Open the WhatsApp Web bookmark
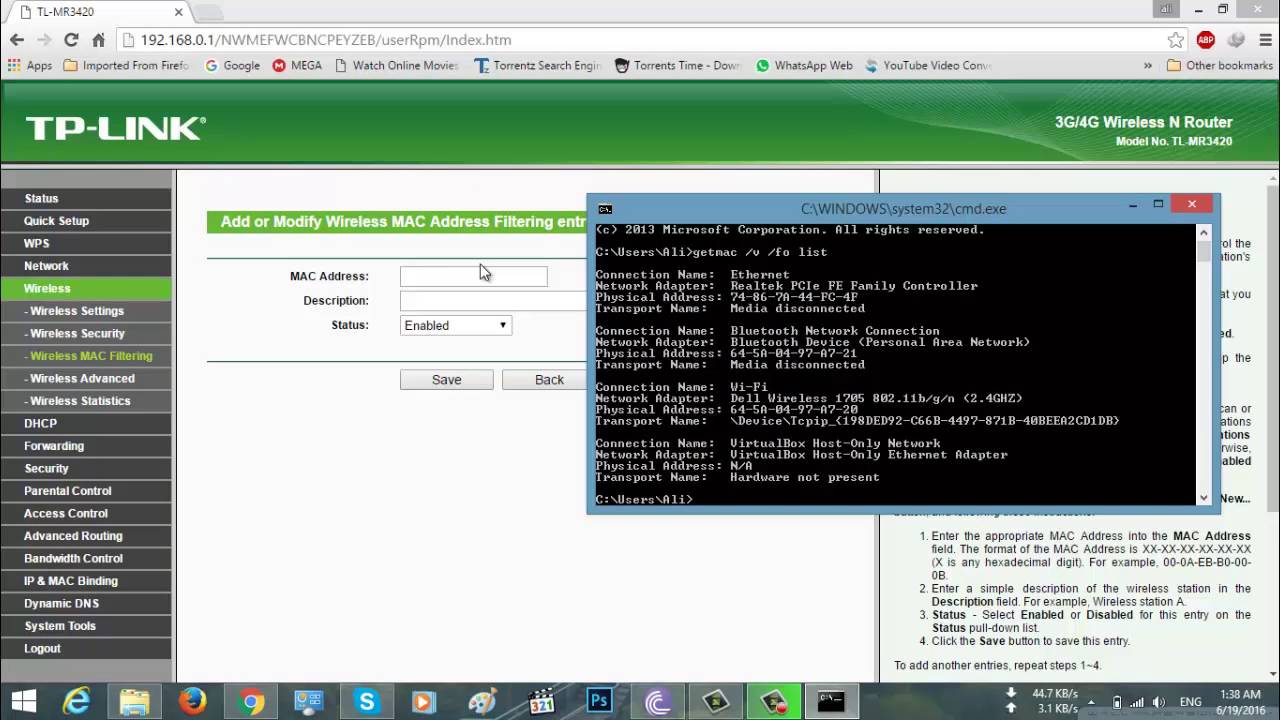The image size is (1280, 720). (804, 65)
